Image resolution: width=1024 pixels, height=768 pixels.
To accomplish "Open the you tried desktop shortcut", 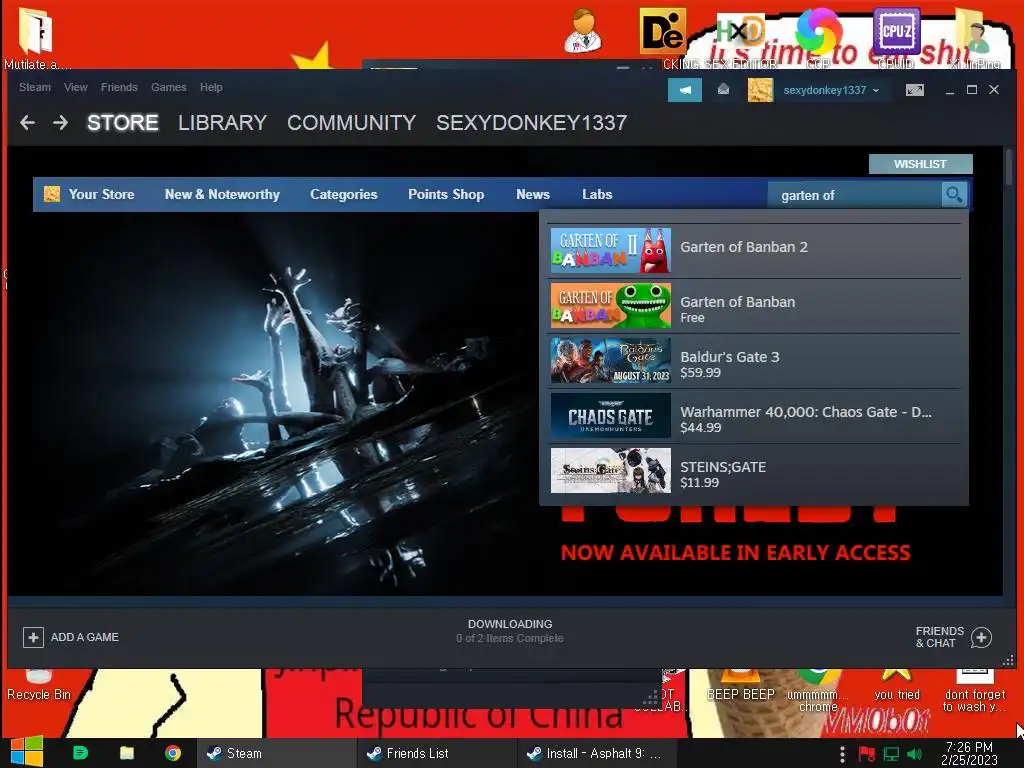I will 897,686.
